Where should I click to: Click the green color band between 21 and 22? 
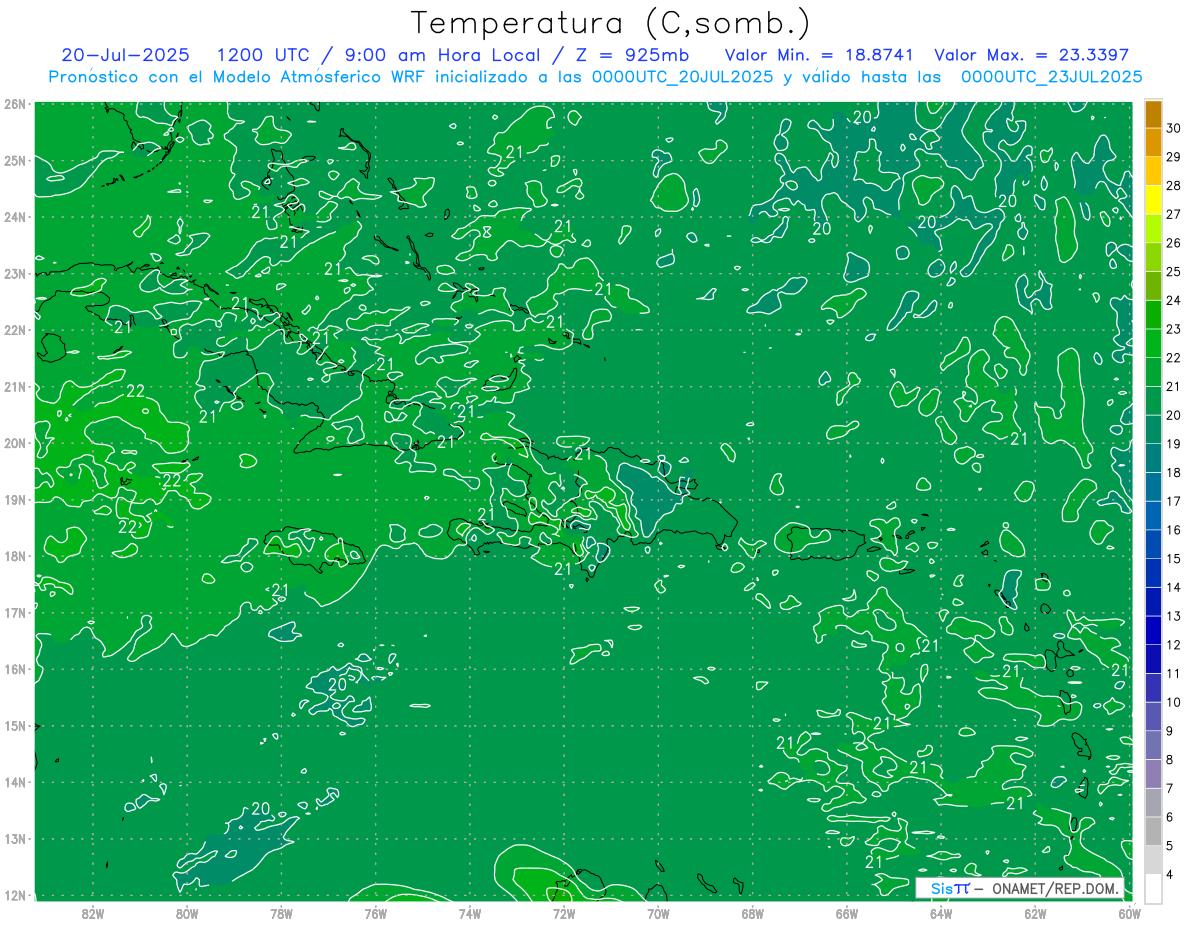(1153, 372)
